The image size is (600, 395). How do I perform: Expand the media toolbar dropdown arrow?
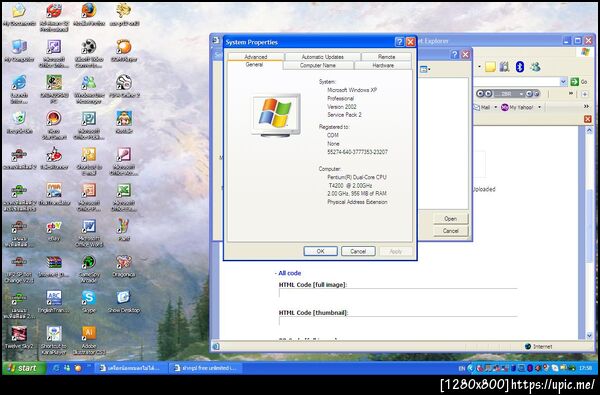coord(521,94)
